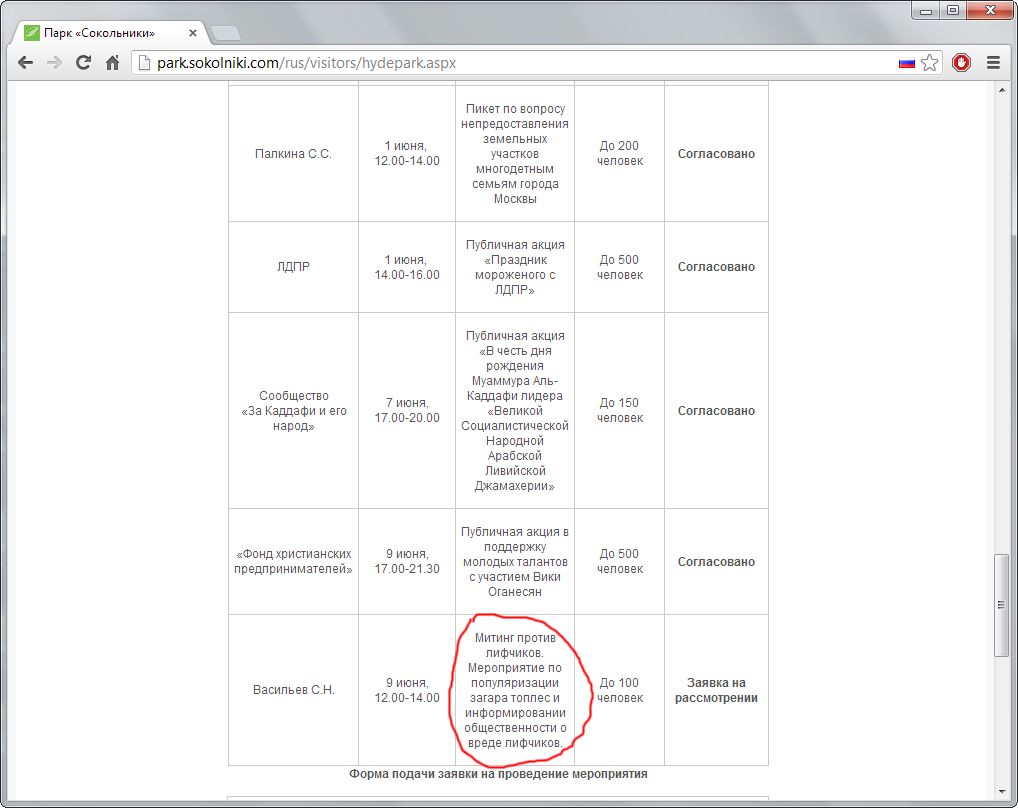This screenshot has width=1018, height=808.
Task: Focus the park.sokolniki.com address bar
Action: point(500,63)
